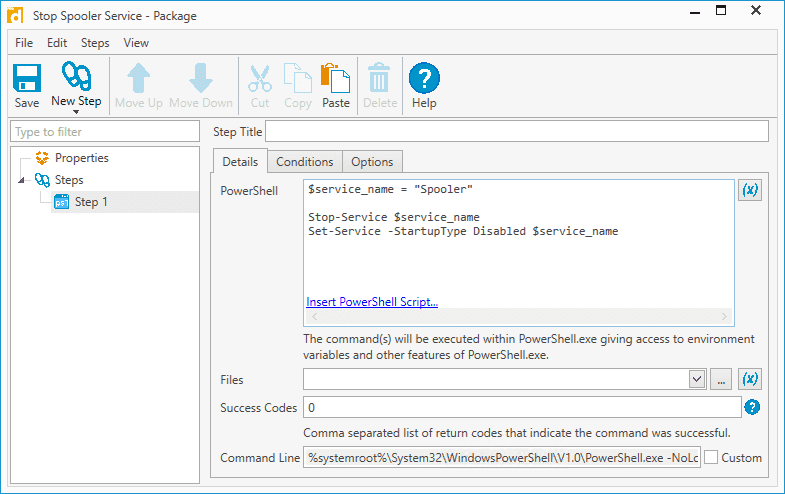The image size is (785, 494).
Task: Click the Move Up arrow icon
Action: click(x=139, y=78)
